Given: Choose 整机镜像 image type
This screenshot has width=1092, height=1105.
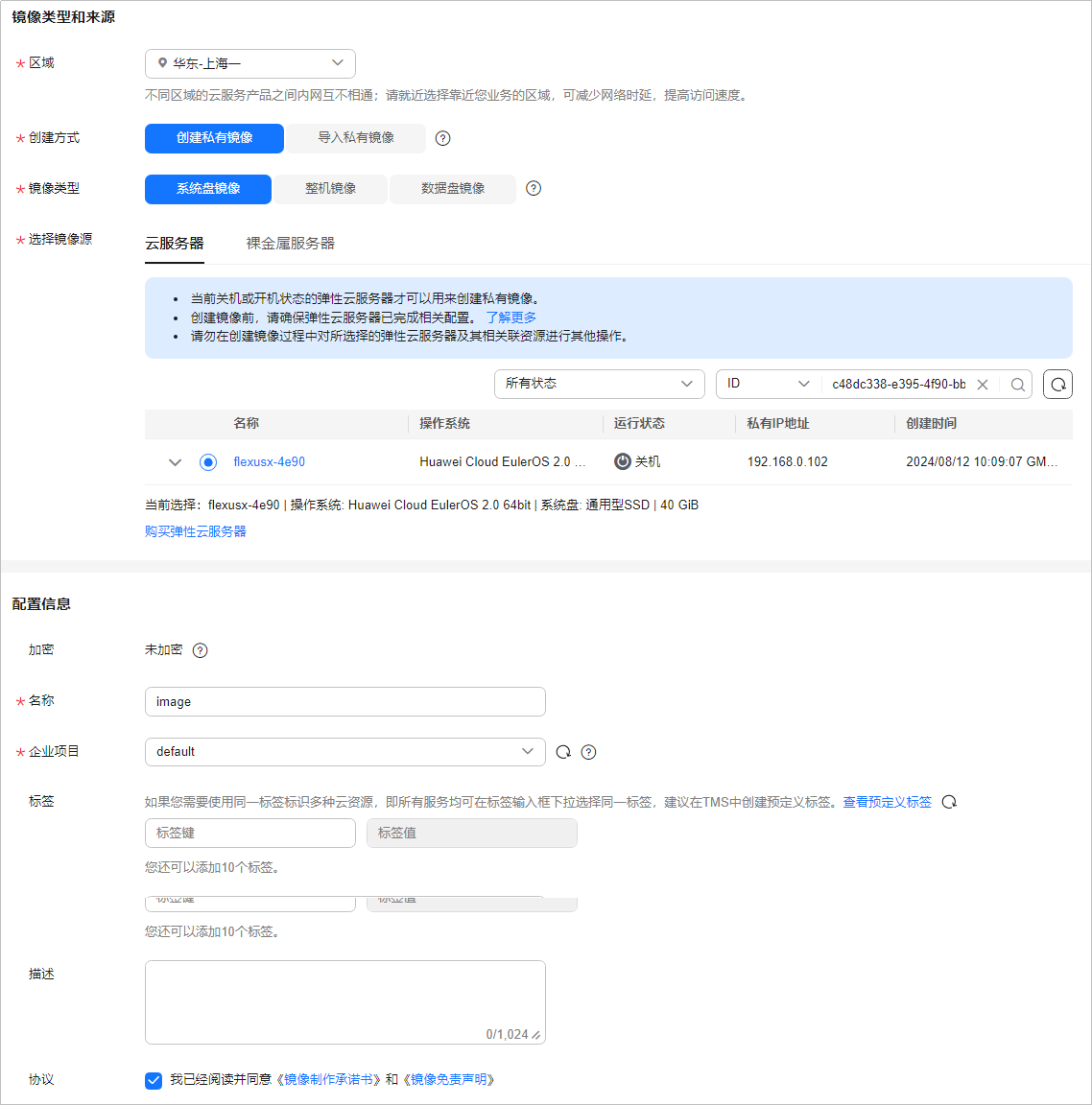Looking at the screenshot, I should (331, 189).
